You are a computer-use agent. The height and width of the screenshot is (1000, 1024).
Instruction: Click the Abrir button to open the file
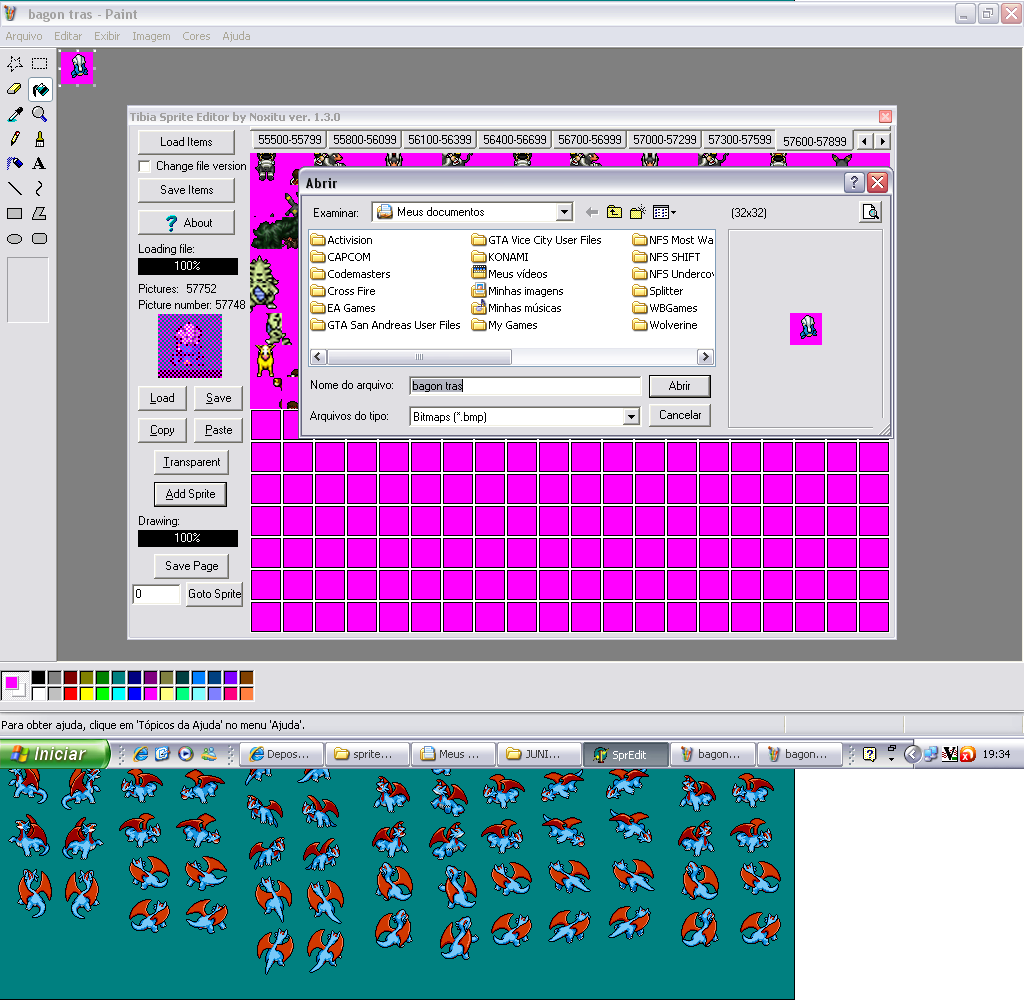[679, 385]
